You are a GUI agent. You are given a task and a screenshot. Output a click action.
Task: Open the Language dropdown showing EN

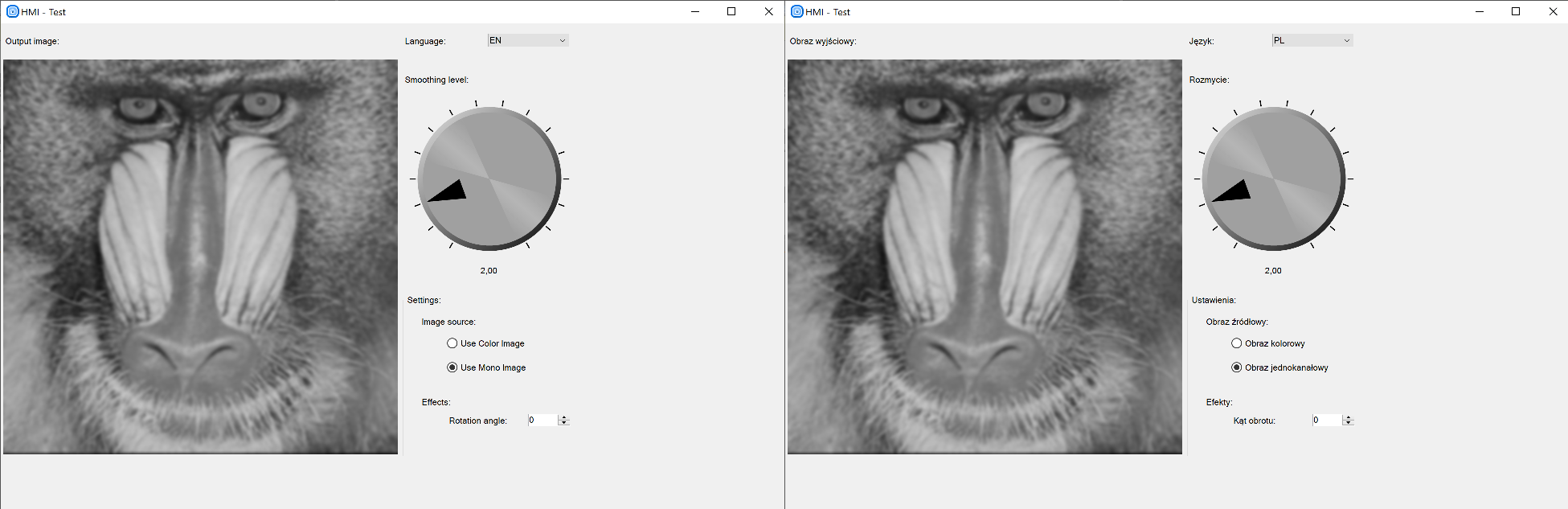click(x=528, y=40)
